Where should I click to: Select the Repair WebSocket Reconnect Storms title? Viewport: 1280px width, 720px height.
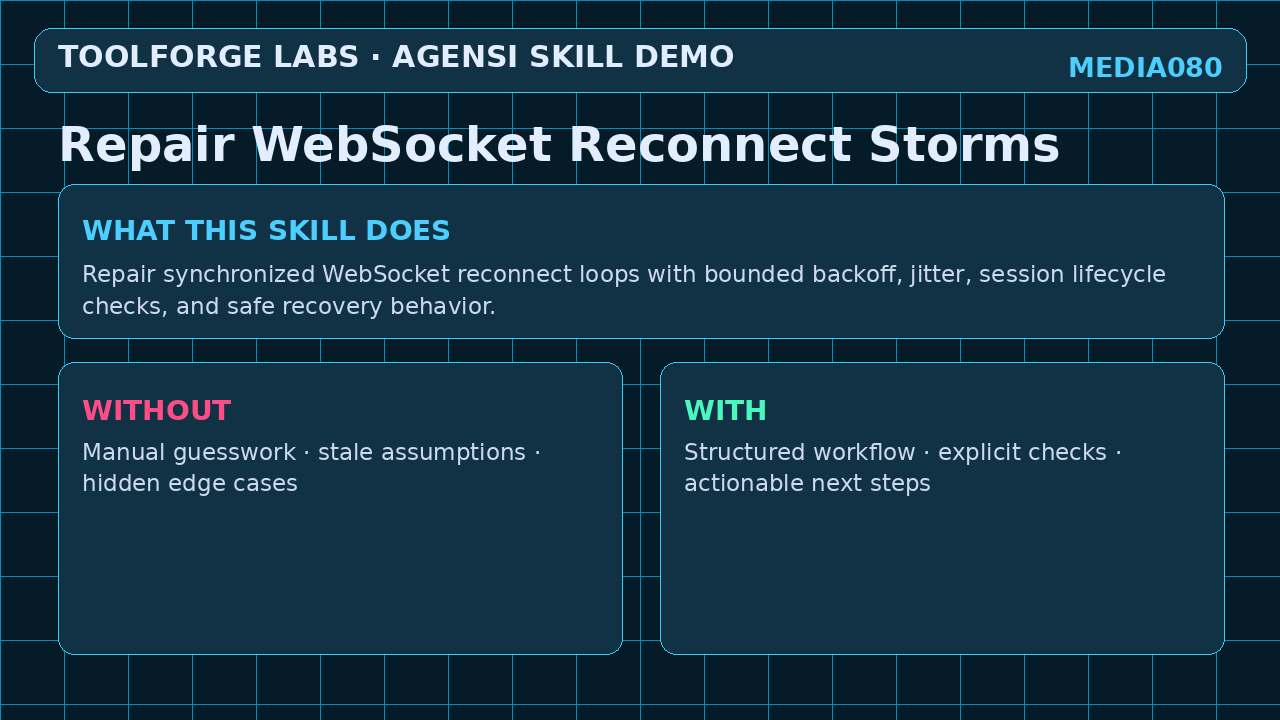[x=559, y=145]
